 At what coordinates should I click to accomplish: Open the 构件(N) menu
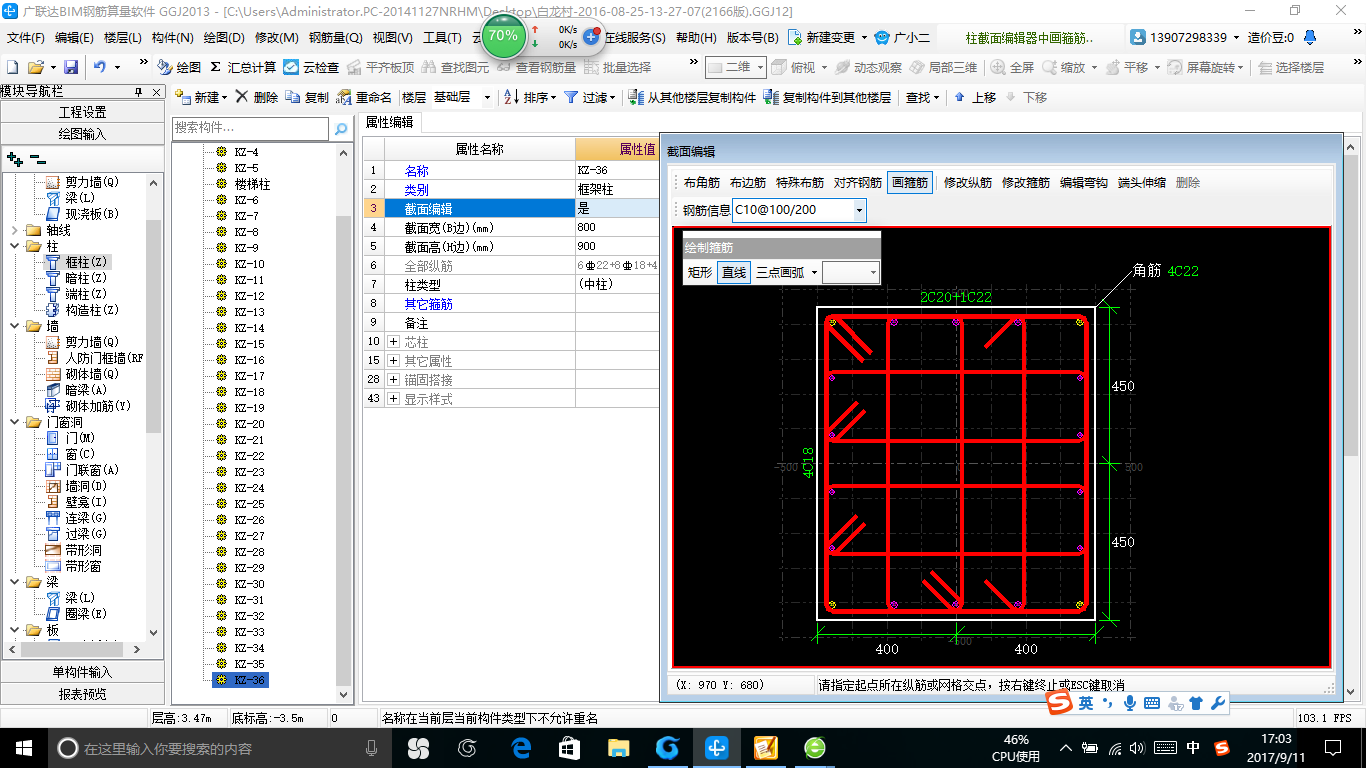tap(172, 38)
